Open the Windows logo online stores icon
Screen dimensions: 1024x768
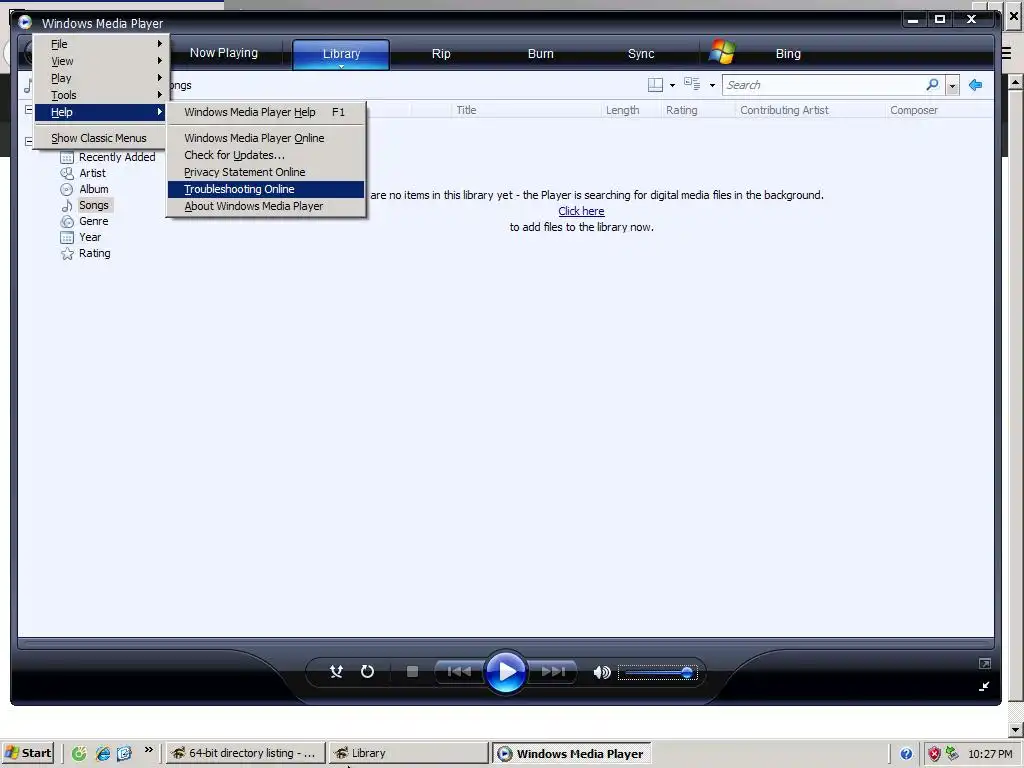(722, 52)
